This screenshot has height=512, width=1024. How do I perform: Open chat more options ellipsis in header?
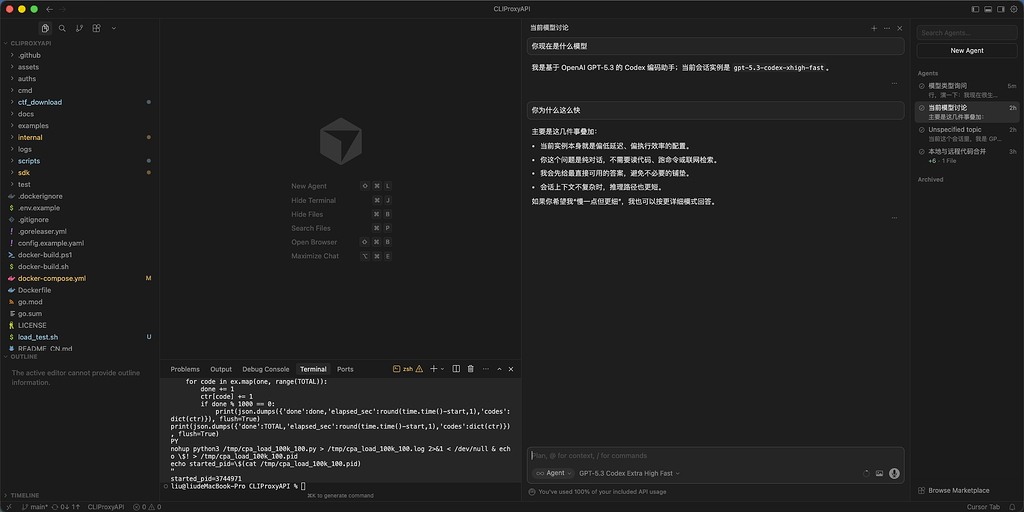point(887,28)
